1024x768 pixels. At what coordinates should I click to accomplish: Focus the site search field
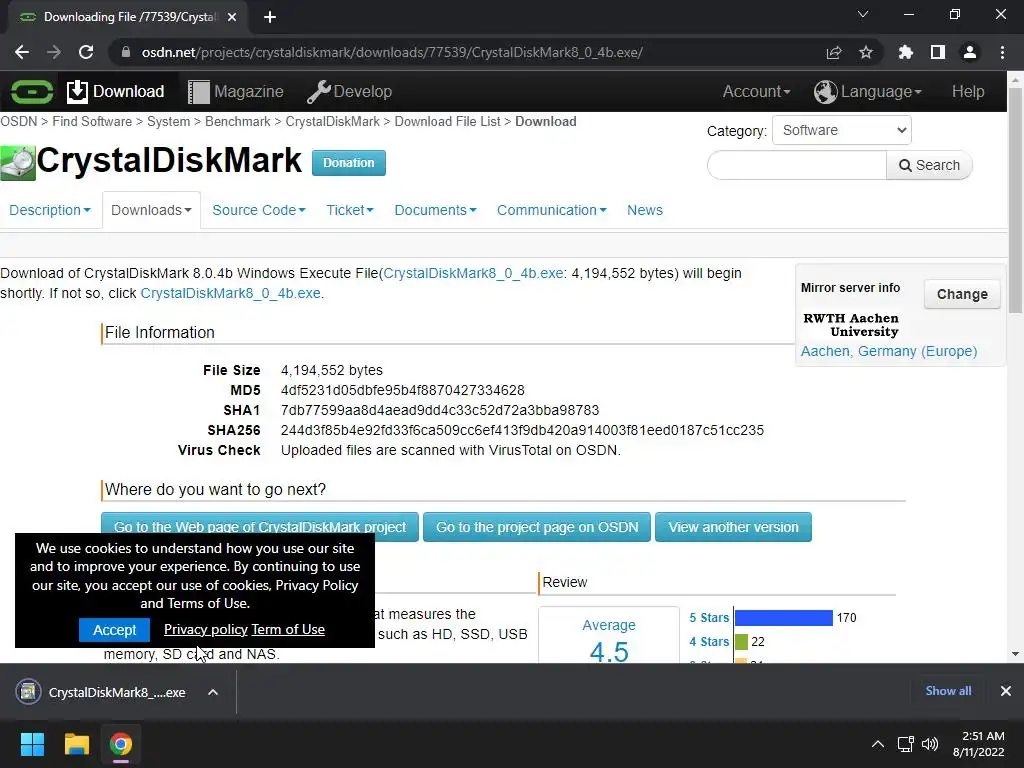(x=797, y=165)
